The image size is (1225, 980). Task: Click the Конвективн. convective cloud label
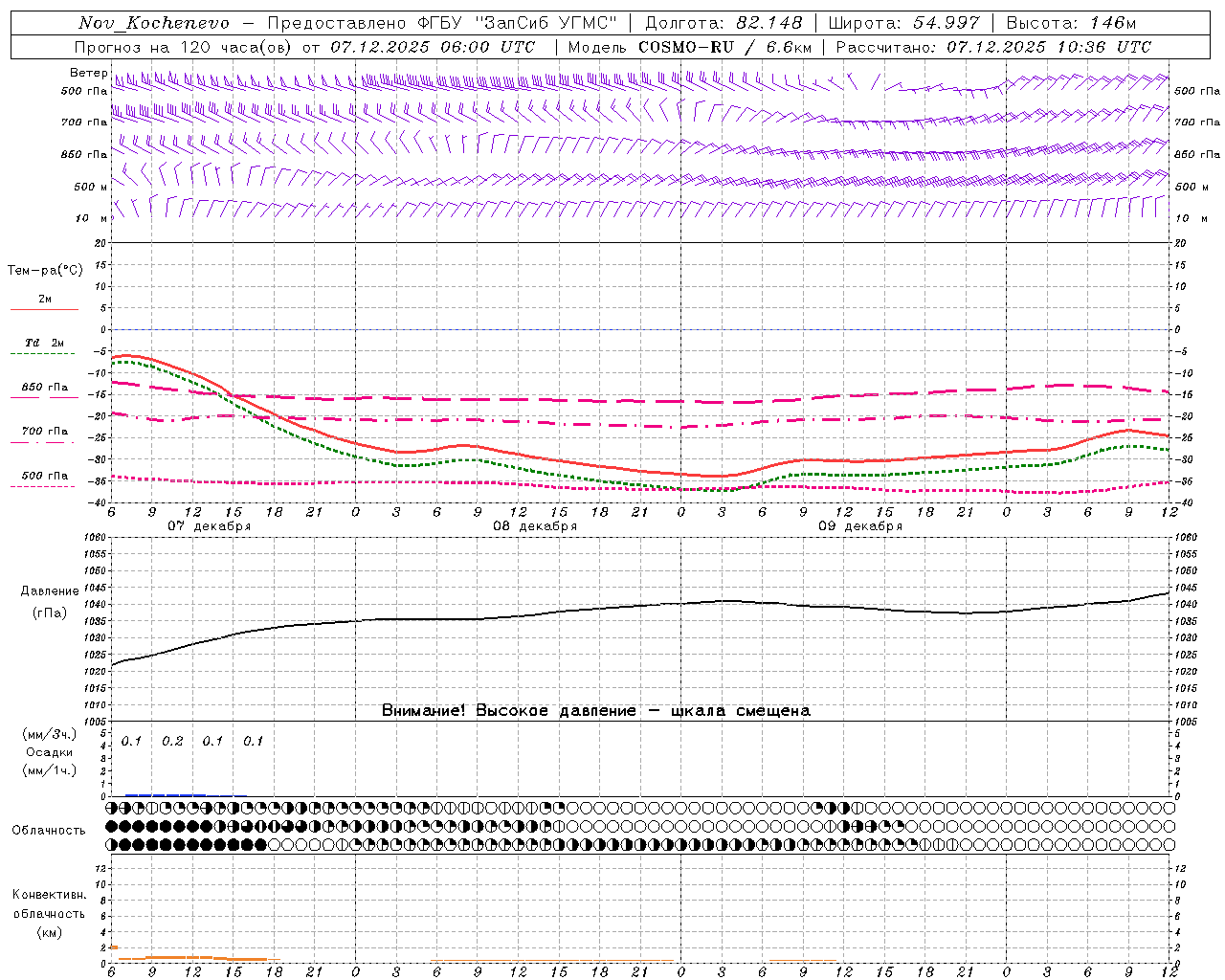pos(49,895)
